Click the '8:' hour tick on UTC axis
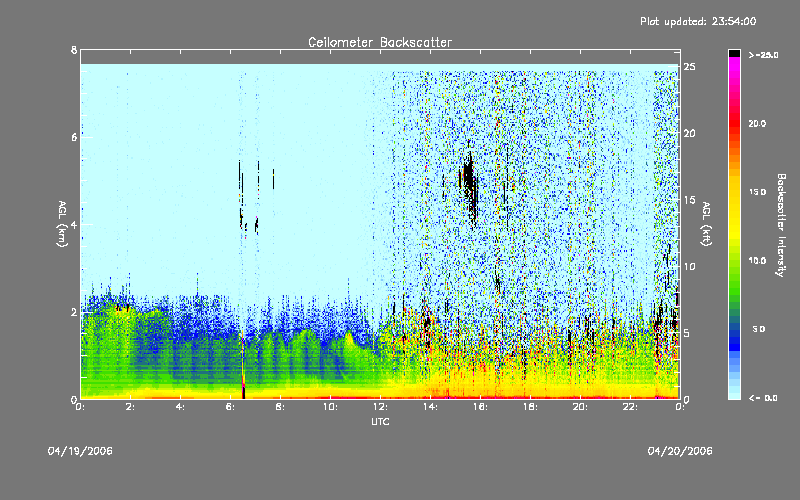The image size is (800, 500). click(280, 407)
